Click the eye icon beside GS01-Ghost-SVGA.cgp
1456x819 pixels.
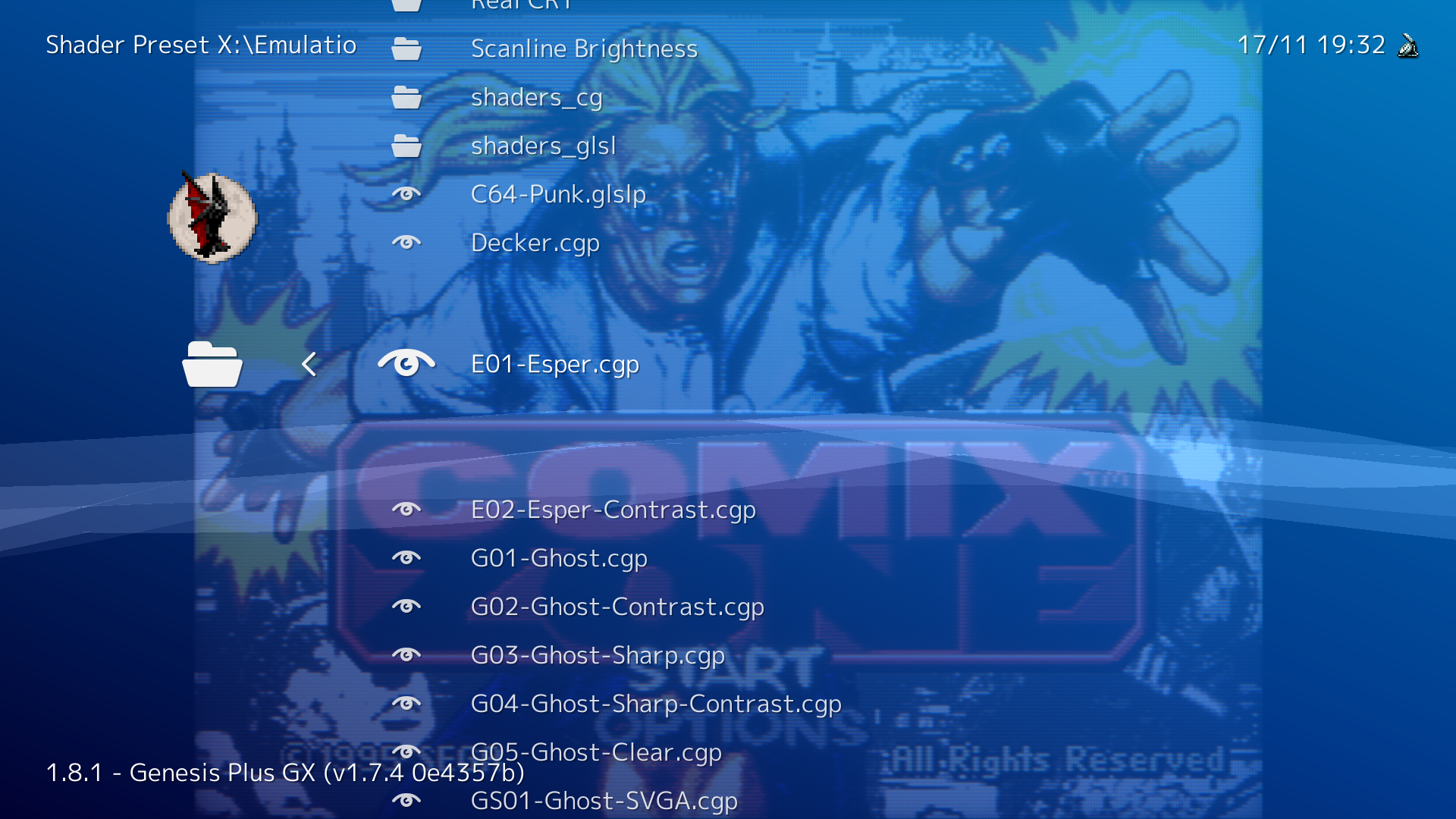[x=406, y=801]
